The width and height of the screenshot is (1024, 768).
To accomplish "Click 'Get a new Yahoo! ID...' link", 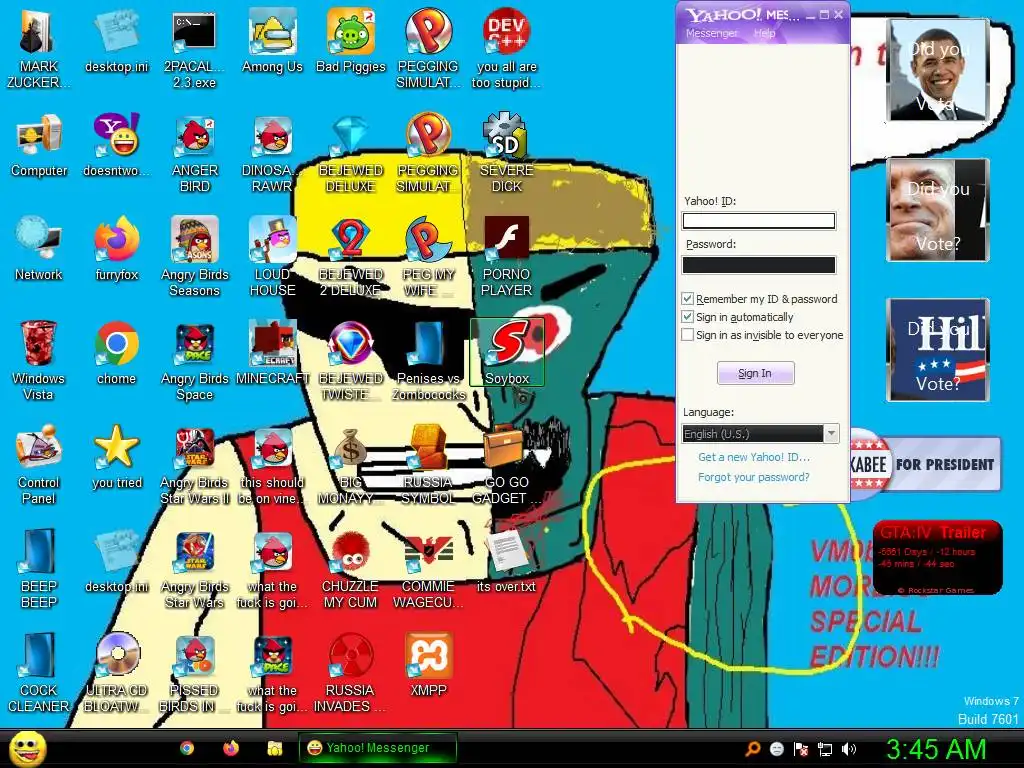I will [754, 457].
